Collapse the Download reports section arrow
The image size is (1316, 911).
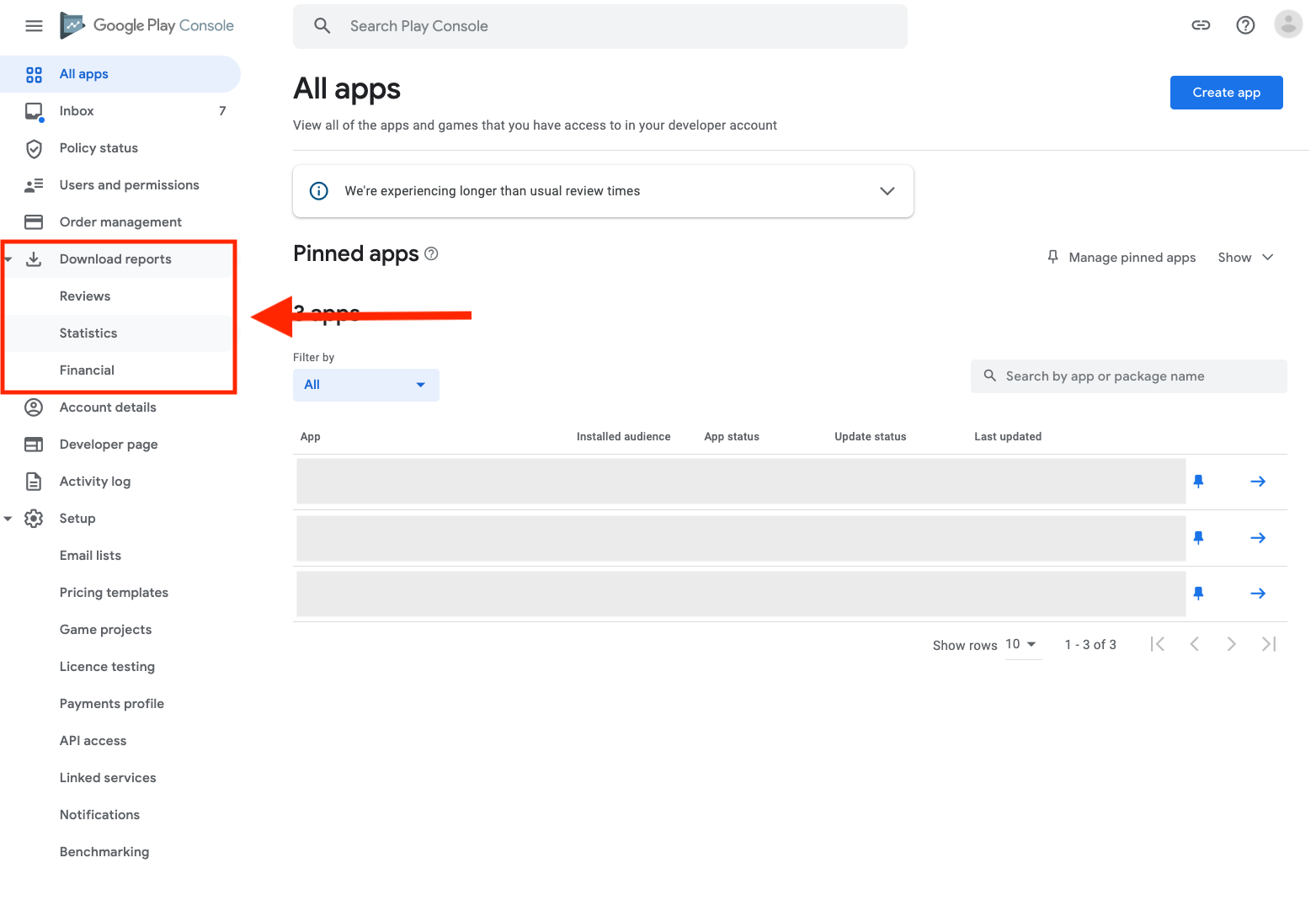point(8,259)
